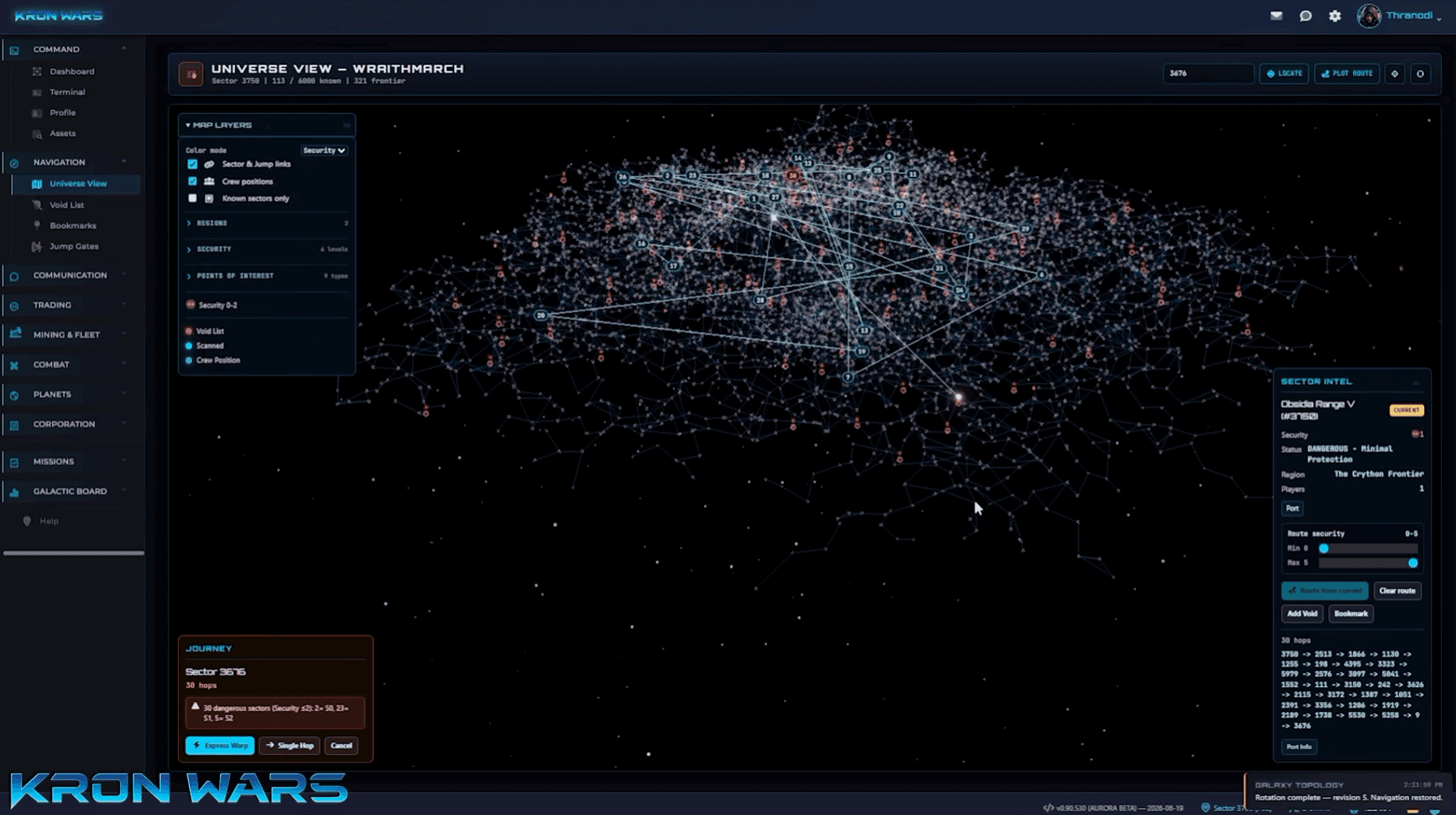Click the circle icon at toolbar end
Image resolution: width=1456 pixels, height=815 pixels.
1421,74
